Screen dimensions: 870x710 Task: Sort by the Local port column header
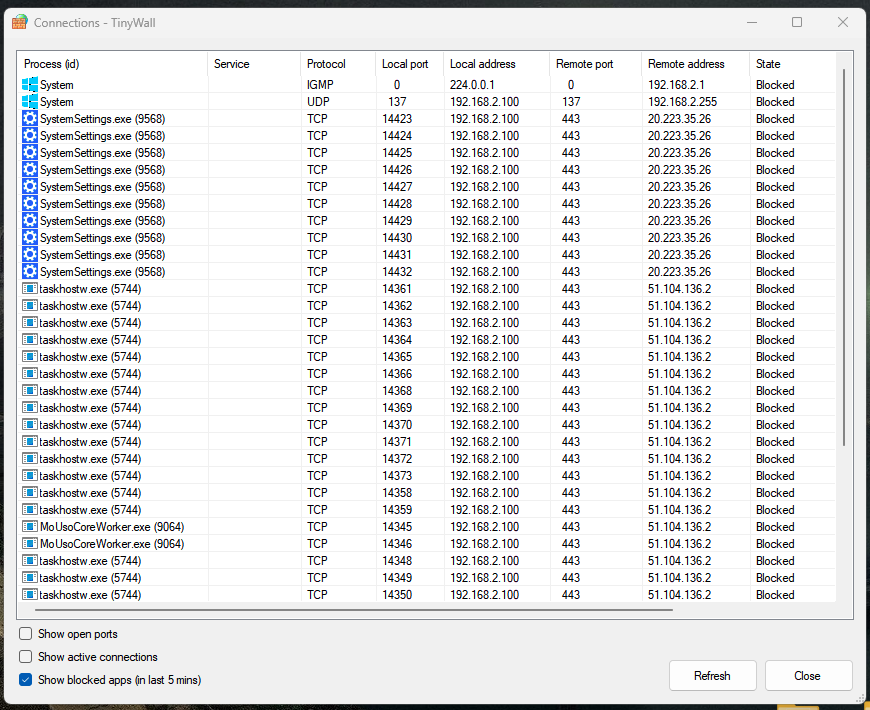click(x=409, y=64)
